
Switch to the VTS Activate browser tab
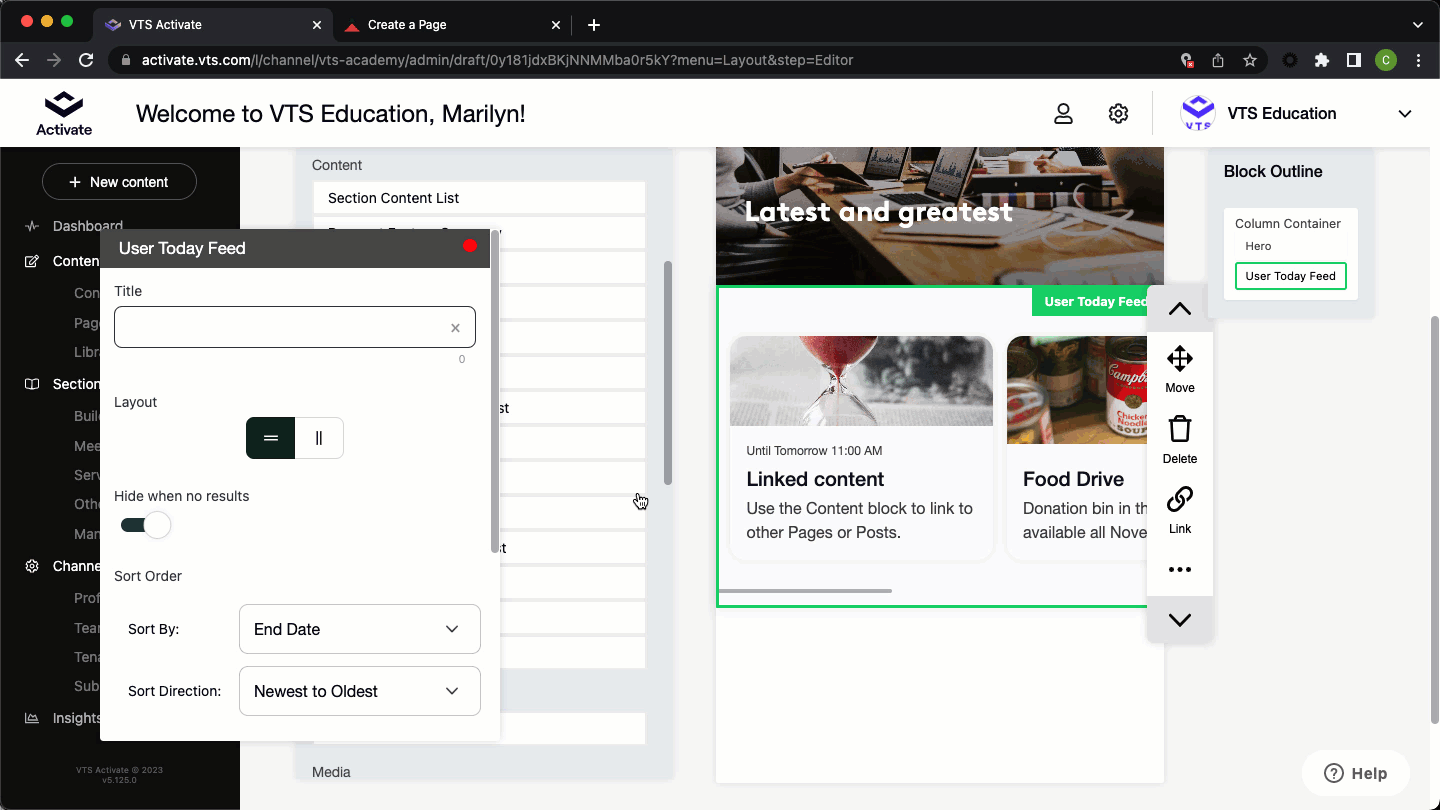pos(213,25)
